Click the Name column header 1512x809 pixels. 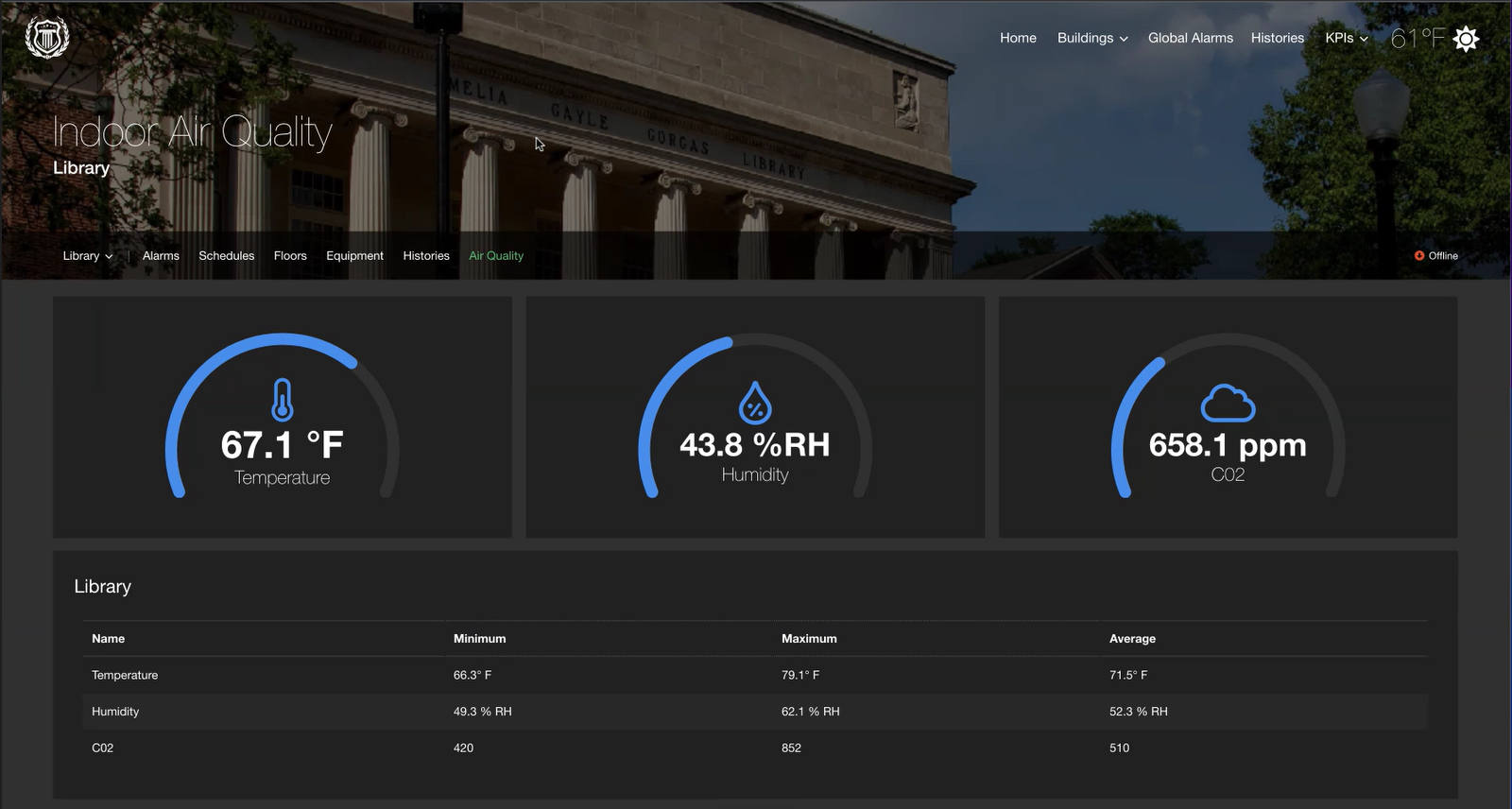[x=109, y=639]
